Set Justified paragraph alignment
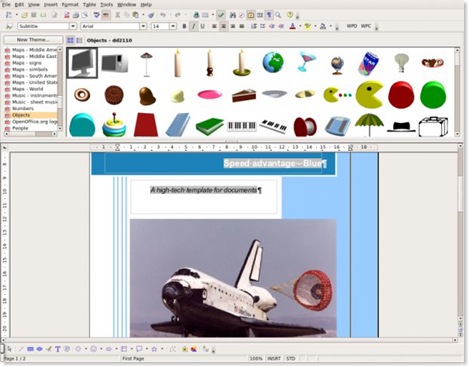The width and height of the screenshot is (468, 366). pos(242,26)
